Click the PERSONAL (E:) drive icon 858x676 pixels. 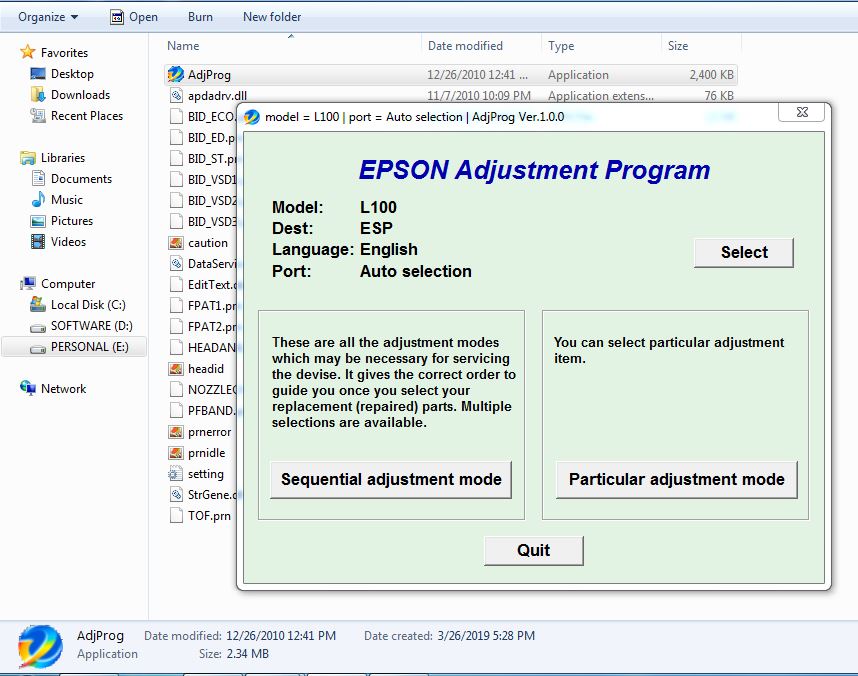click(38, 348)
